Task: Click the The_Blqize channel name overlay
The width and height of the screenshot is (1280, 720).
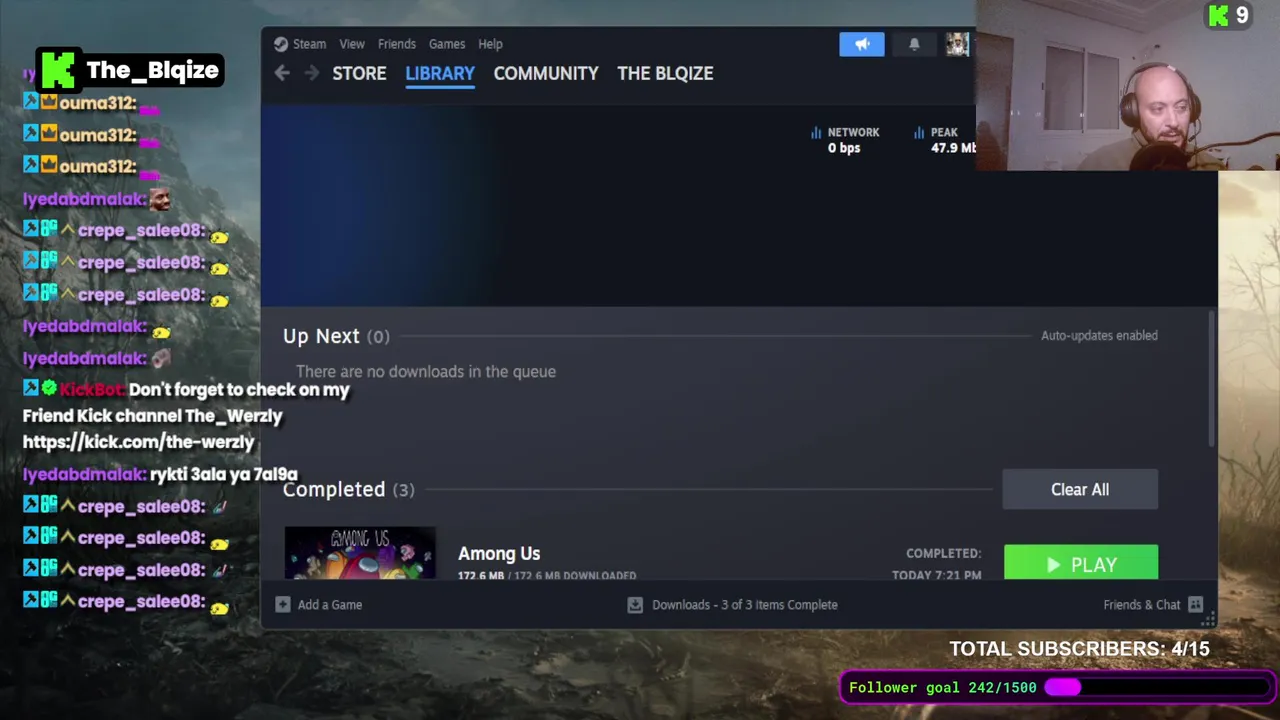Action: tap(152, 70)
